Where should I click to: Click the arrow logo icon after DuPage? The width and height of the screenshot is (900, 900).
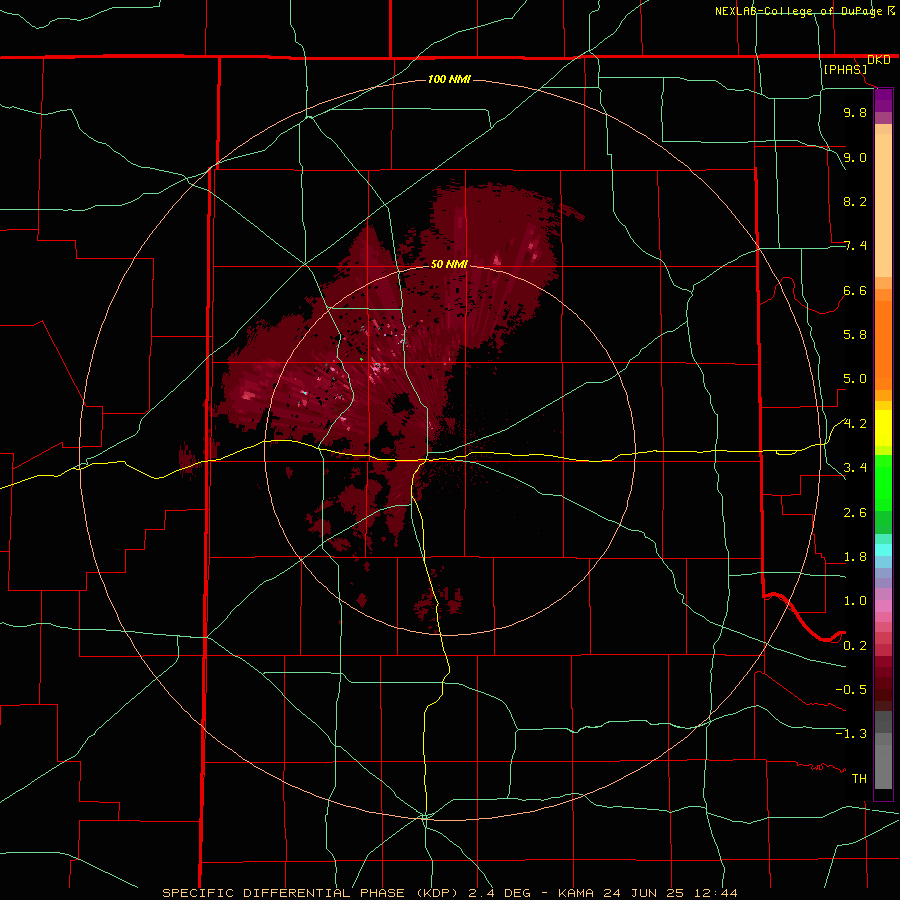(891, 10)
